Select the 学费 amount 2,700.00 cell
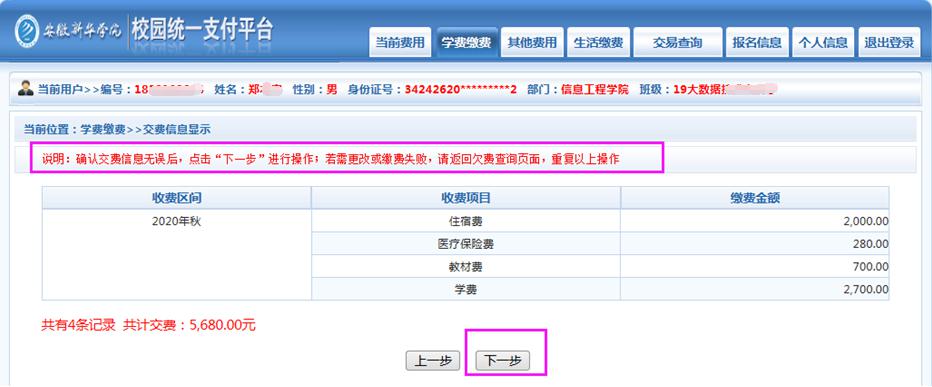 point(755,290)
